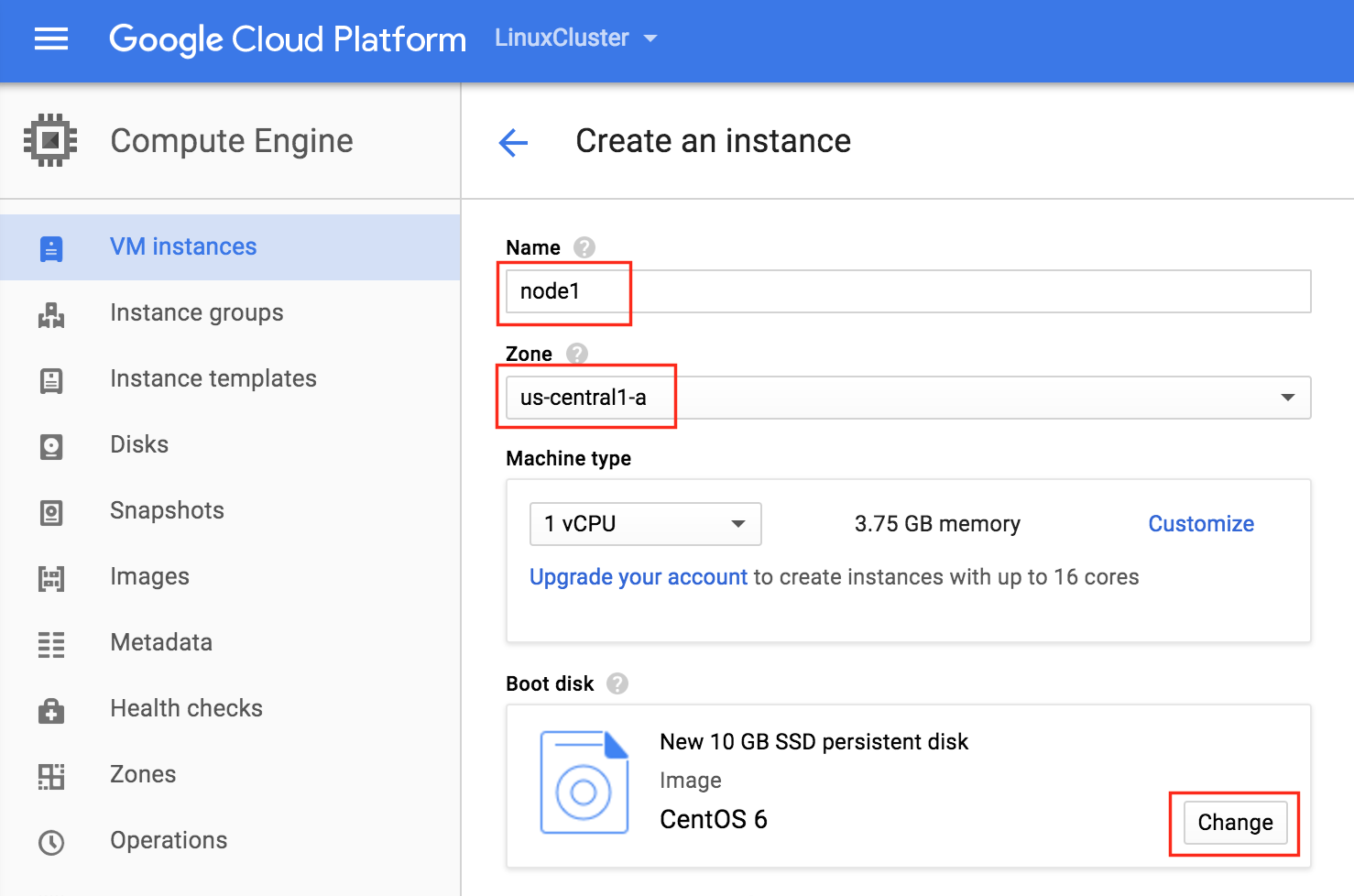Click the Machine type label
1354x896 pixels.
tap(569, 459)
